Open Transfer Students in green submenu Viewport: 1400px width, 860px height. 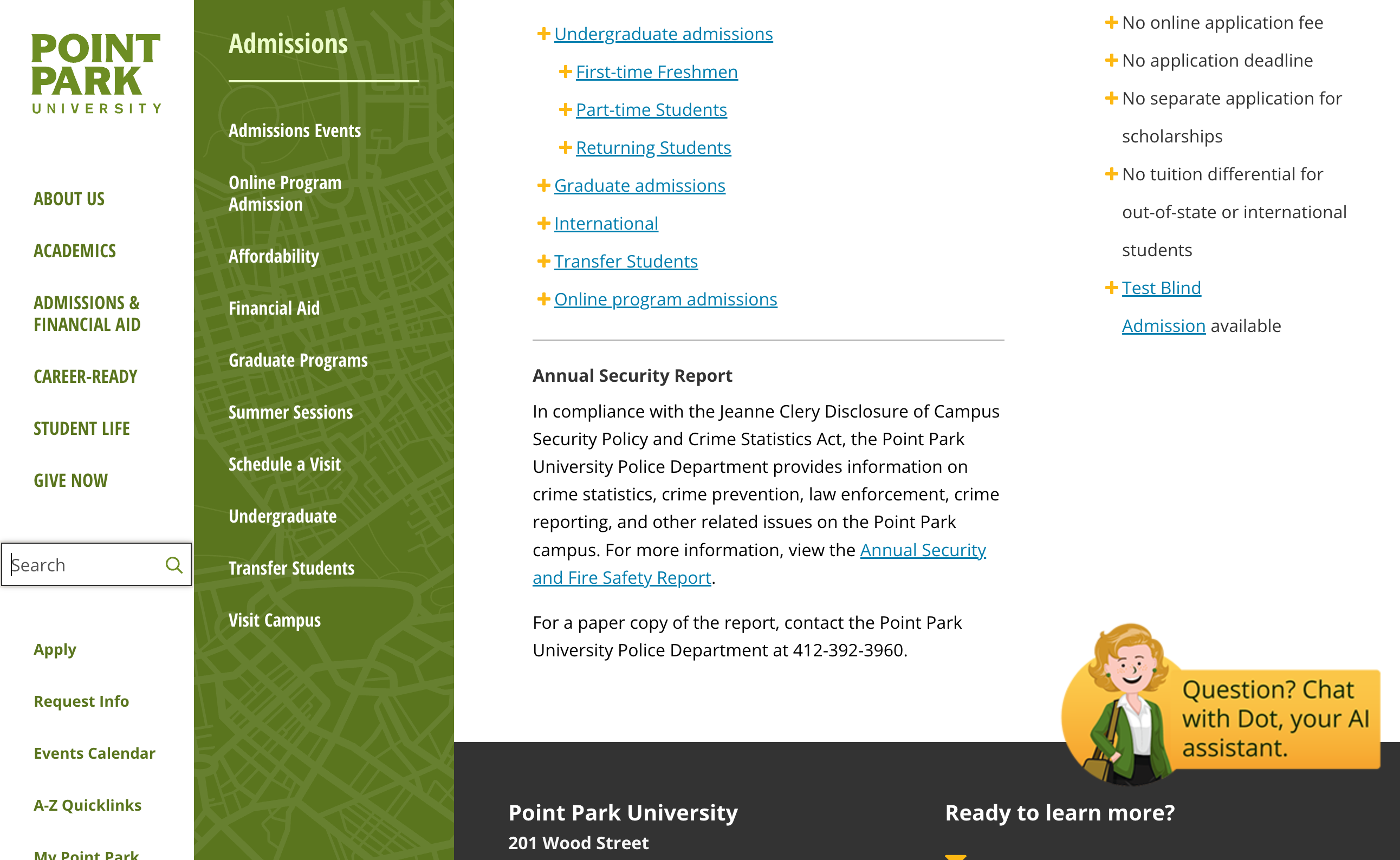291,568
